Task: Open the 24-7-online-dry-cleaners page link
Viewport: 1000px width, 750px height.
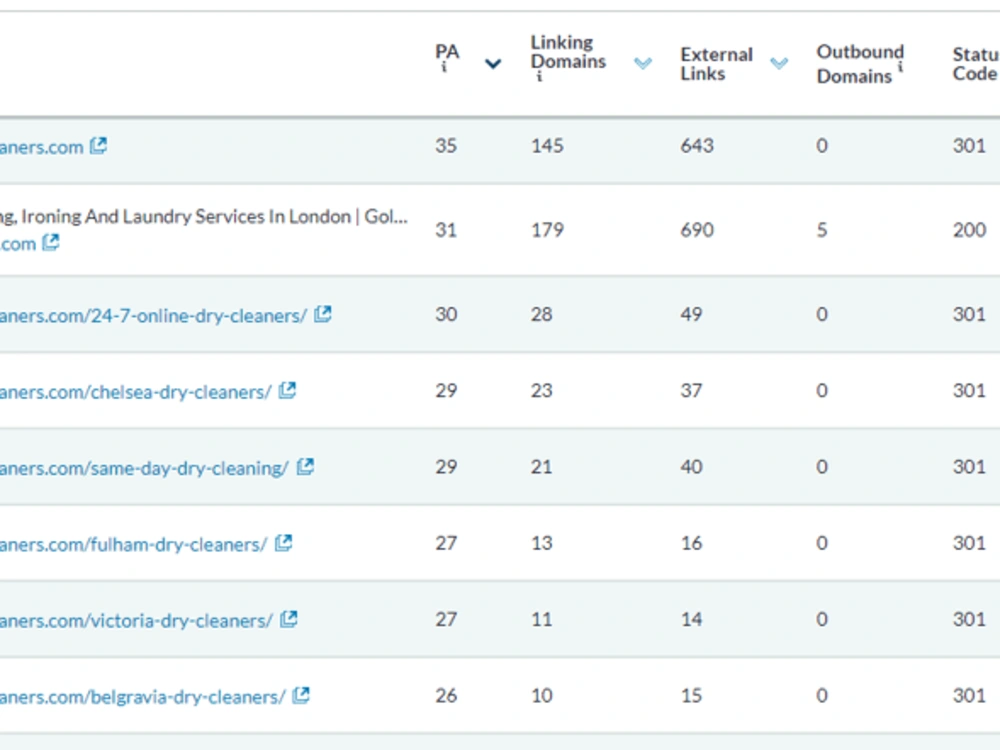Action: click(x=154, y=316)
